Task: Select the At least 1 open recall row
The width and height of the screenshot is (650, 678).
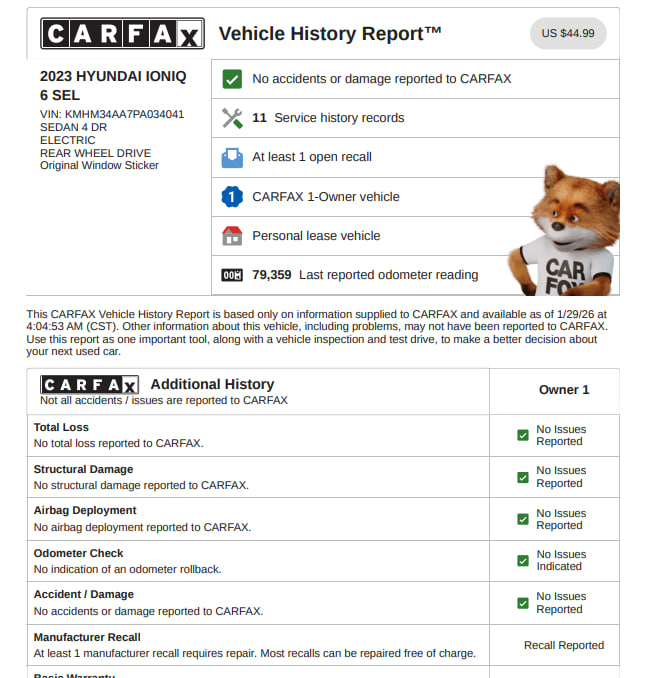Action: click(x=312, y=157)
